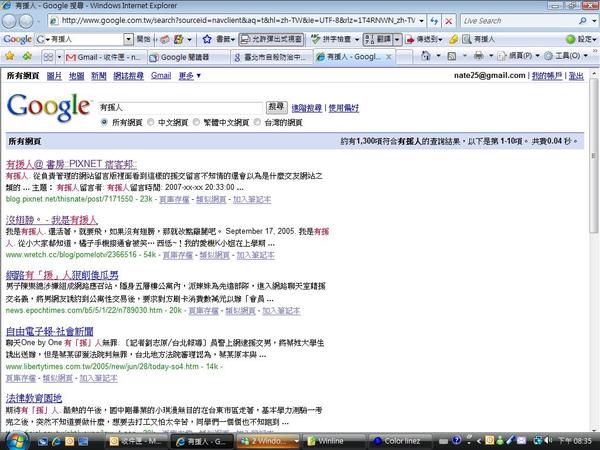The image size is (600, 450).
Task: Click the browser Forward arrow button
Action: point(26,21)
